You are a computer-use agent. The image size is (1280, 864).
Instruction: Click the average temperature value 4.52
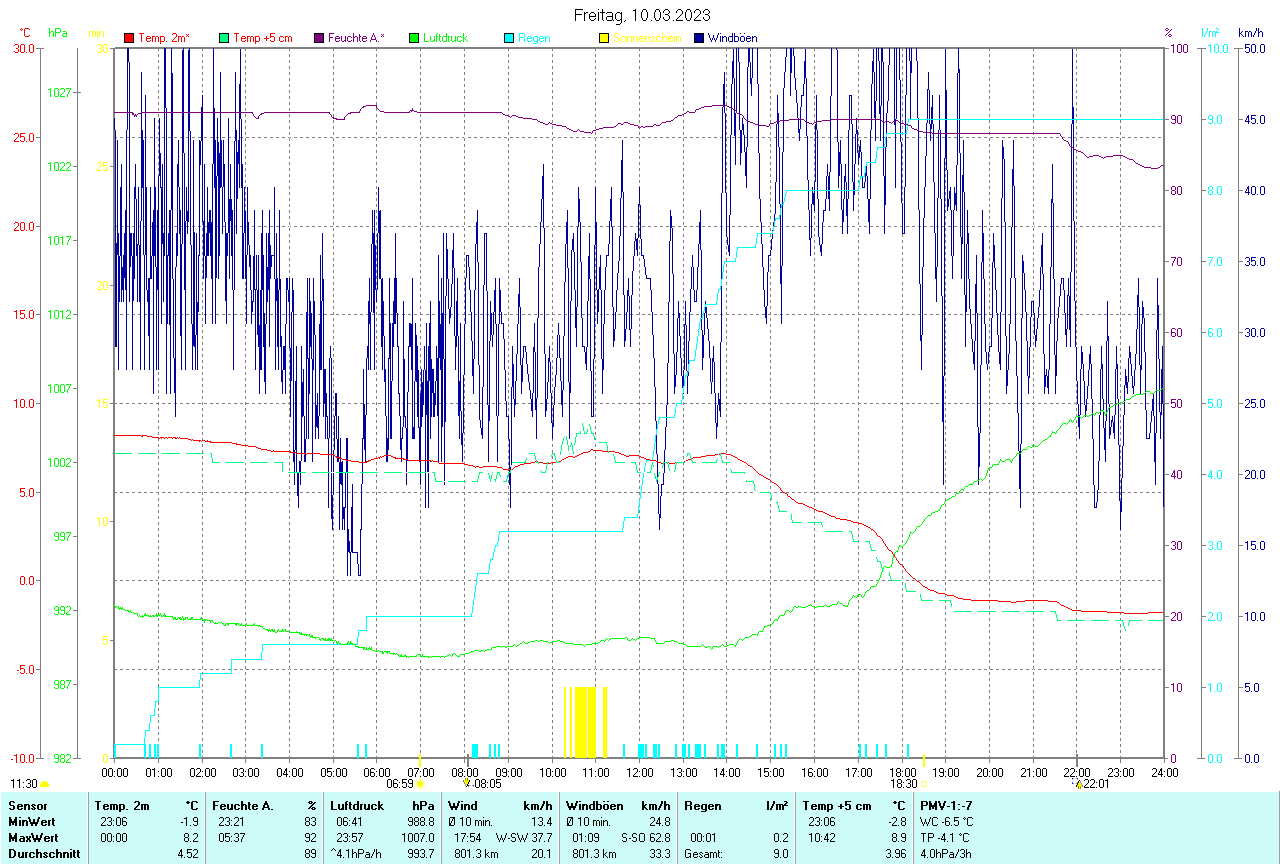pyautogui.click(x=188, y=854)
